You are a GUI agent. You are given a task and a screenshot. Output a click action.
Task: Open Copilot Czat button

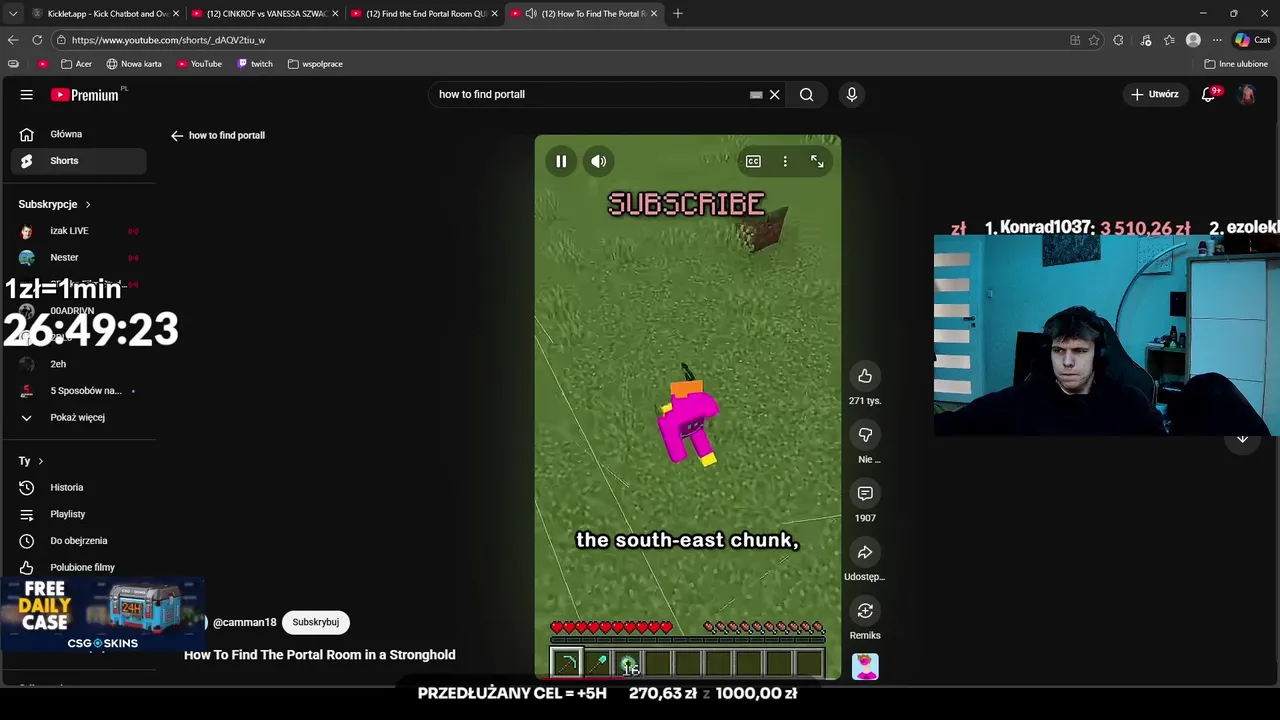point(1254,40)
